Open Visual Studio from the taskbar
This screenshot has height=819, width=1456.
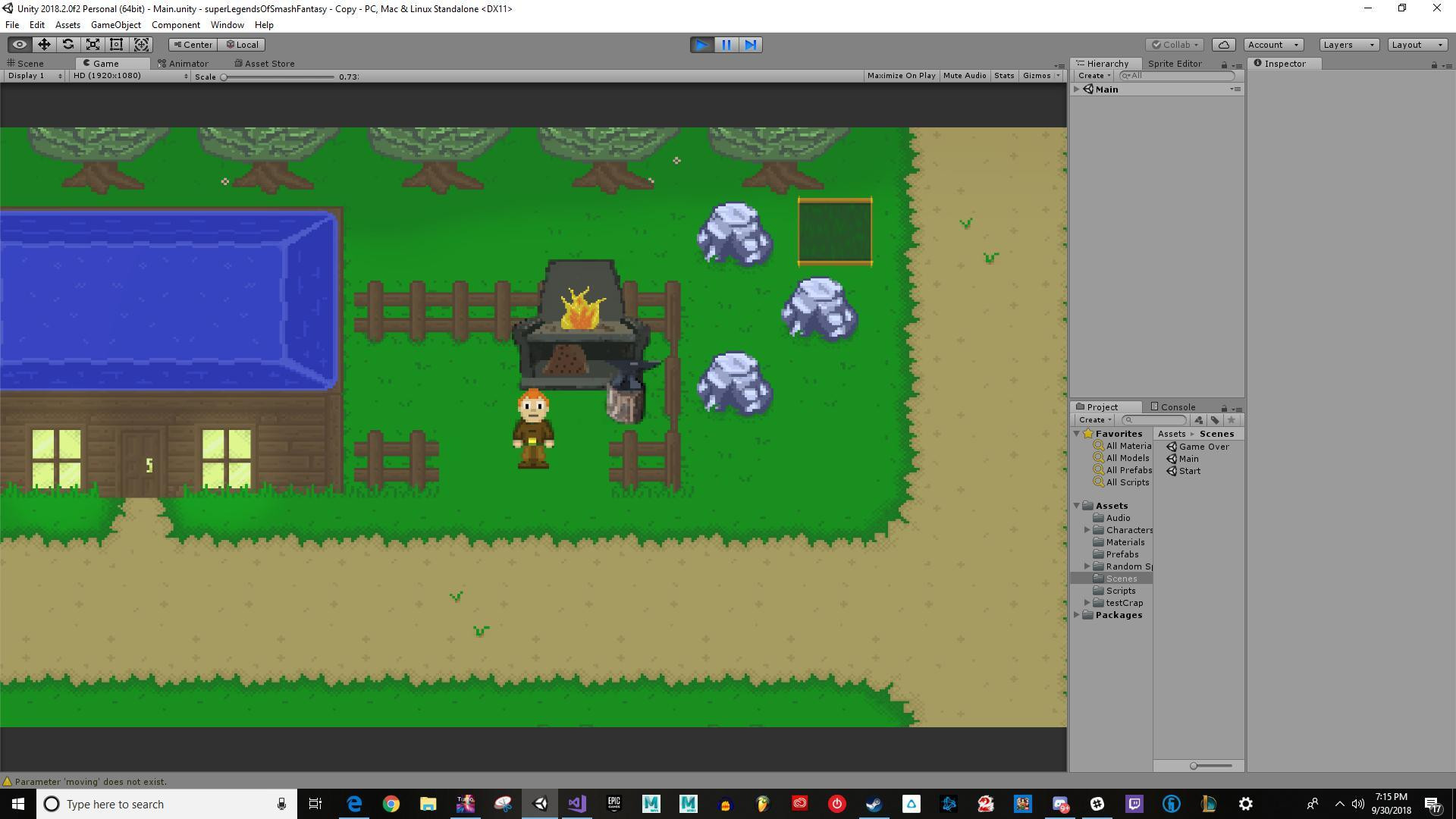click(x=577, y=804)
